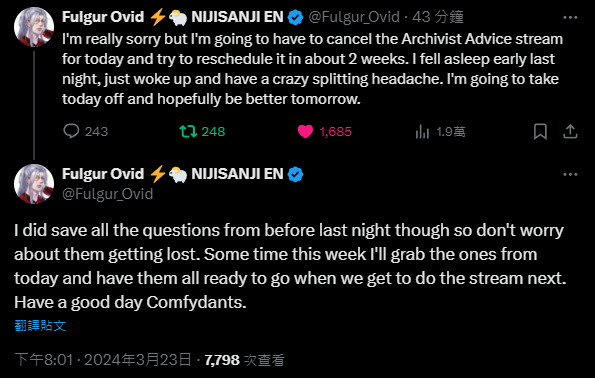The image size is (595, 378).
Task: Click the 翻譯貼文 translate post link
Action: [40, 326]
